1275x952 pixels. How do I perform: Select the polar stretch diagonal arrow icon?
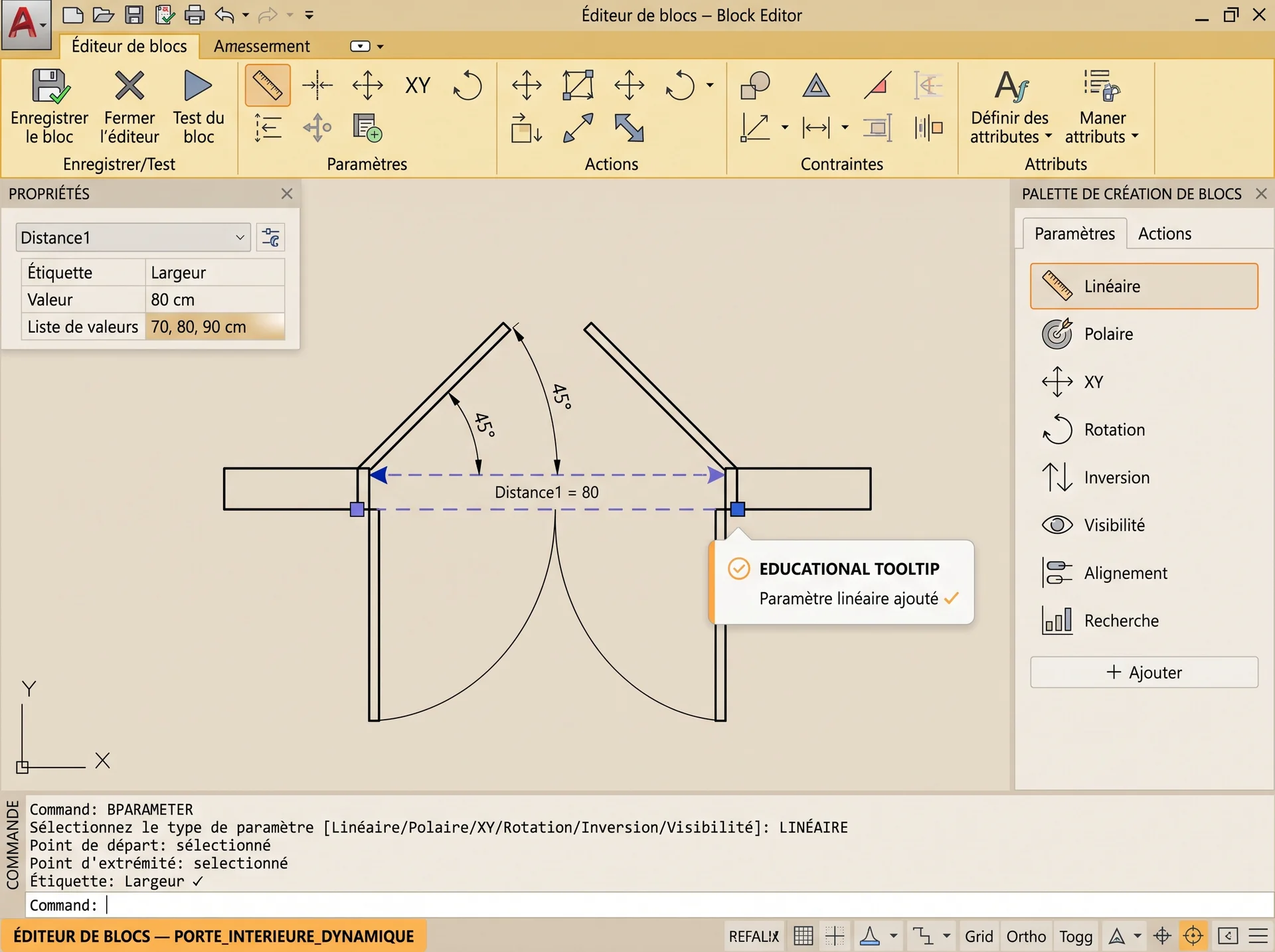coord(578,128)
